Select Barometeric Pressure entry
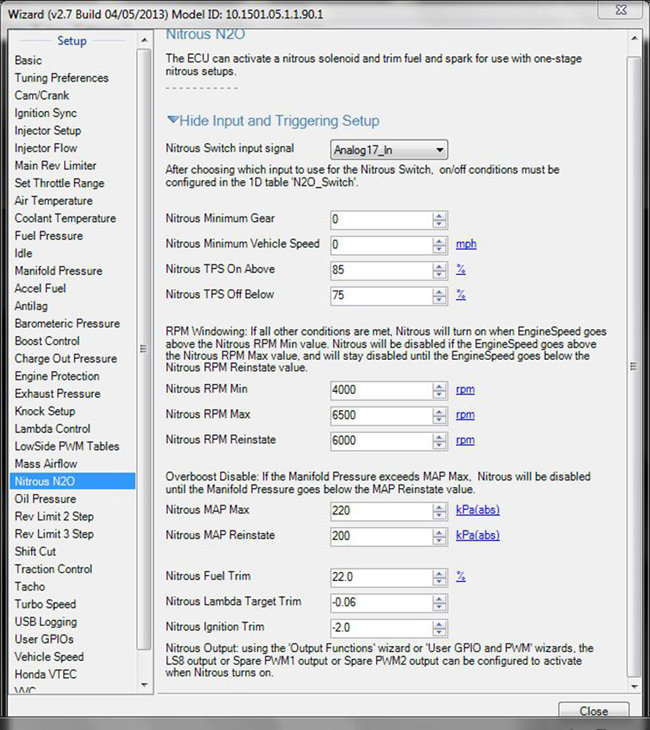Image resolution: width=650 pixels, height=730 pixels. [x=67, y=324]
